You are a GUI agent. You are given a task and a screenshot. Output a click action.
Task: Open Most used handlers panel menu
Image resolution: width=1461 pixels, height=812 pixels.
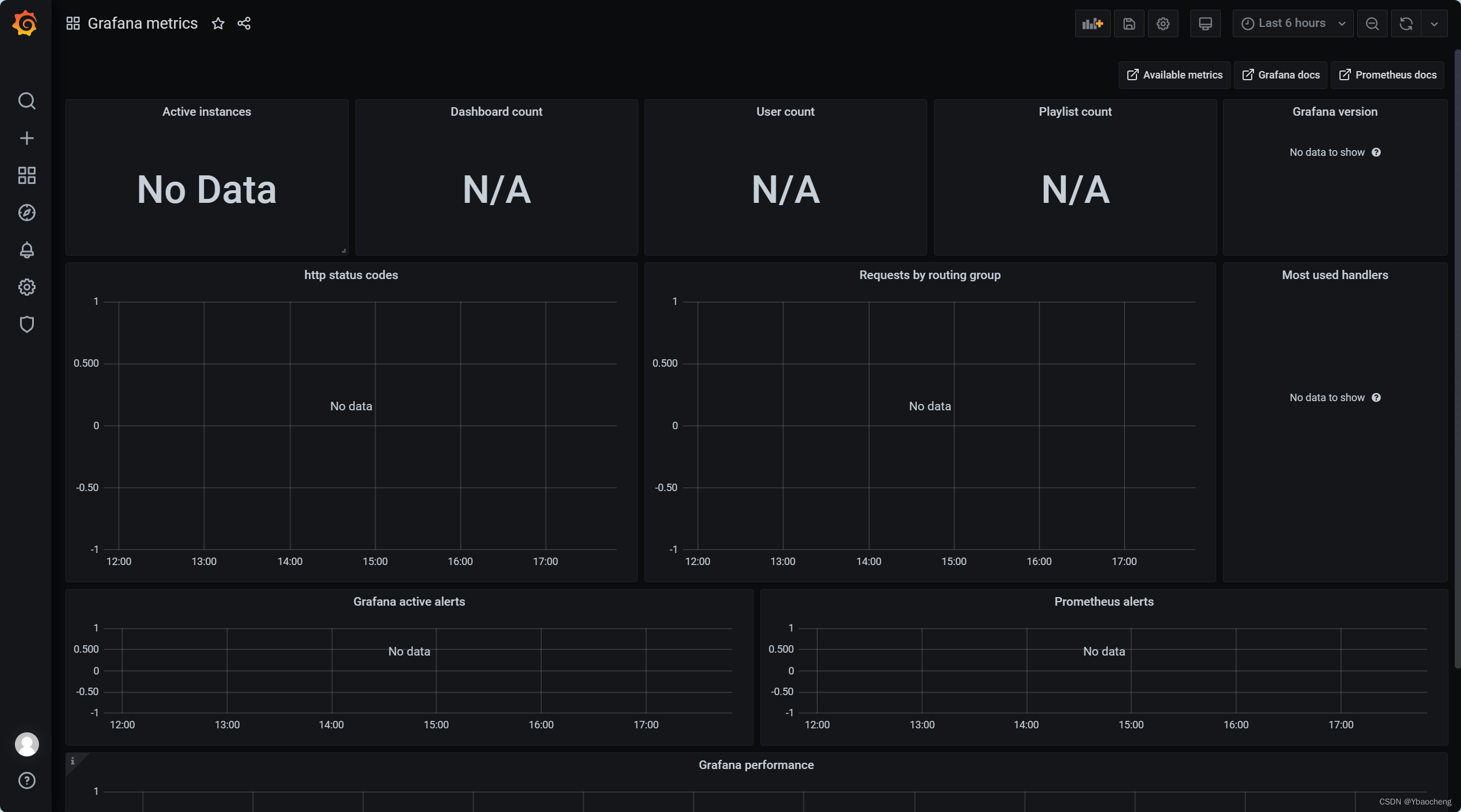[x=1335, y=275]
